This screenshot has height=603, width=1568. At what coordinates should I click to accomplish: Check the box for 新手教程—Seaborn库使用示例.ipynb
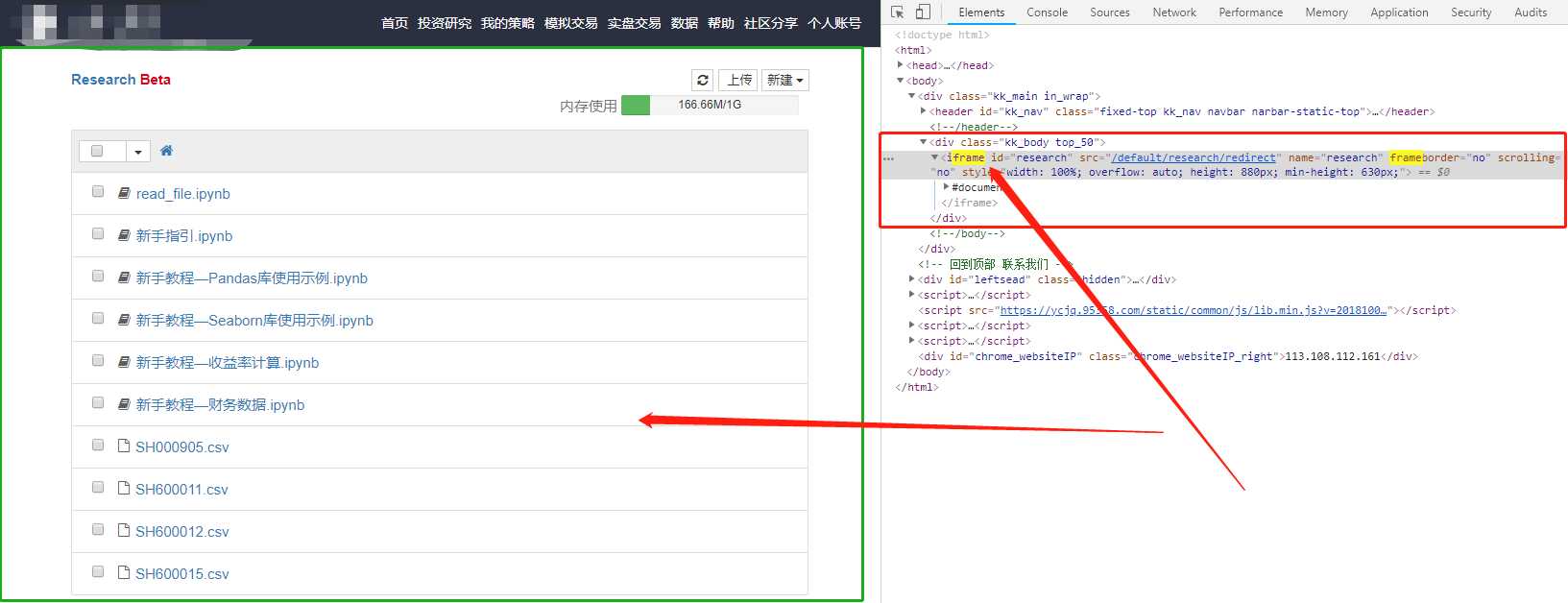tap(98, 319)
